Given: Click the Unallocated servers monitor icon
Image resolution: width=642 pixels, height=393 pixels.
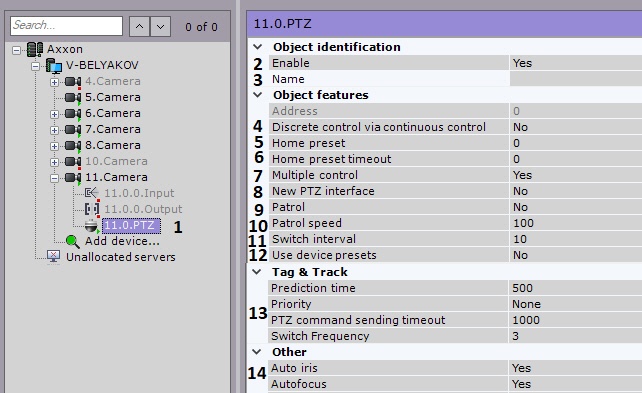Looking at the screenshot, I should pos(53,257).
